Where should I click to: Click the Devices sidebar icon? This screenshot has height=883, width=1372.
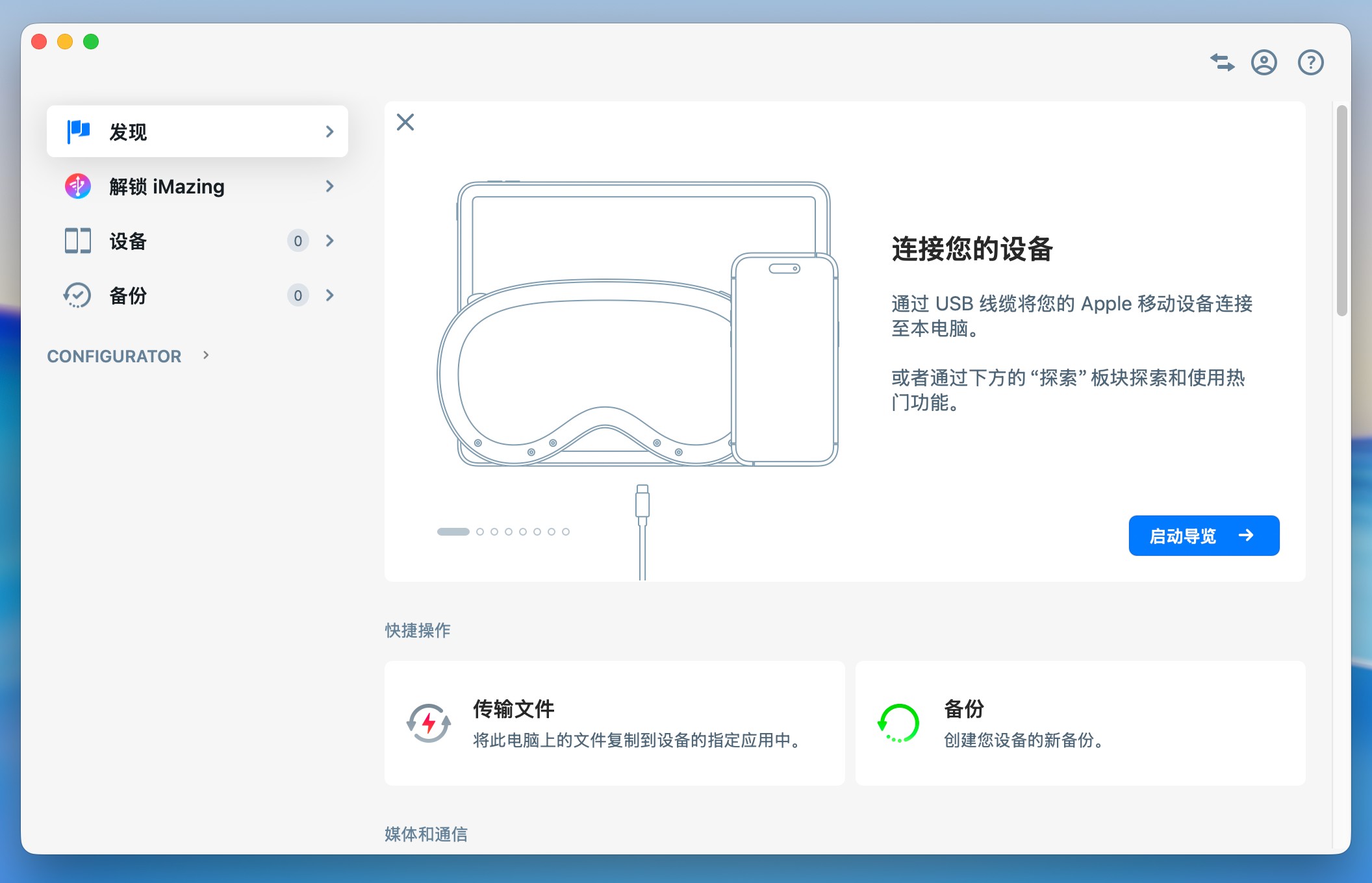(x=78, y=241)
